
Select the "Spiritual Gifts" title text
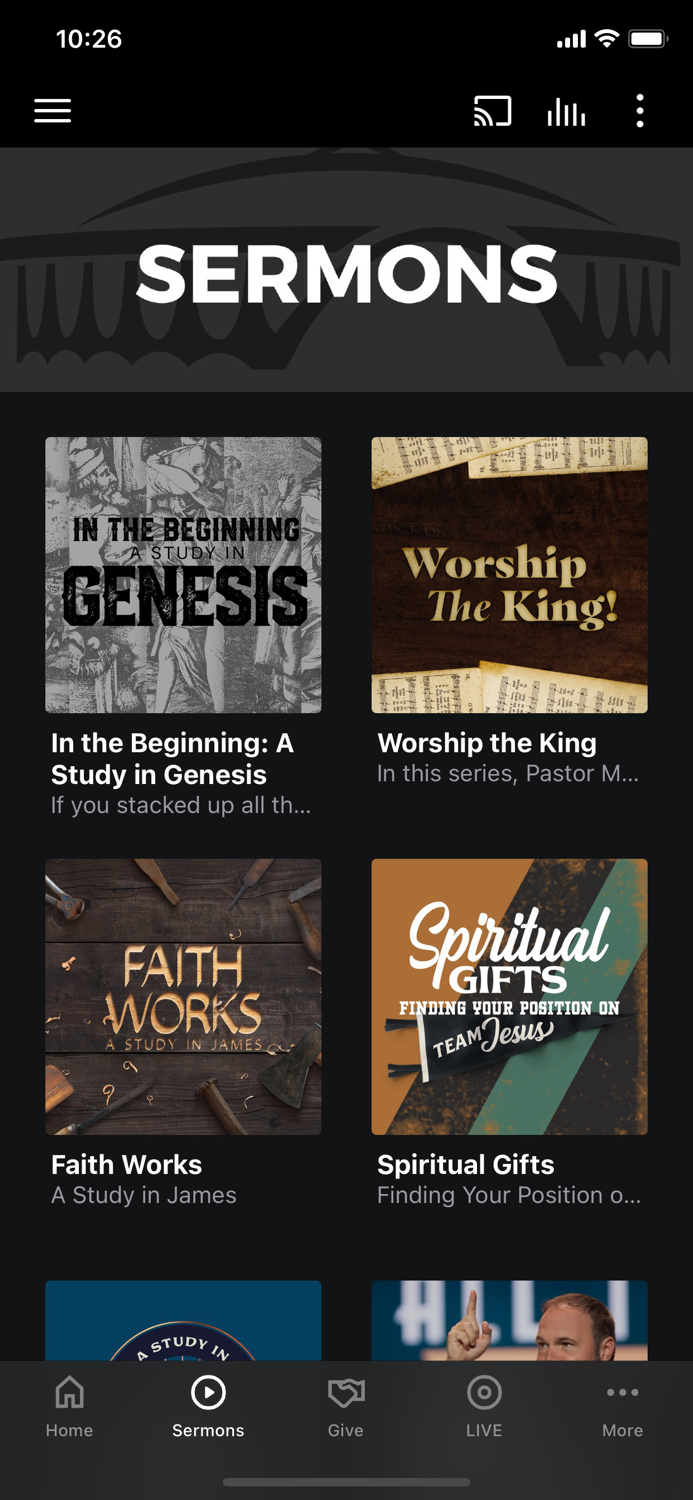pyautogui.click(x=466, y=1165)
